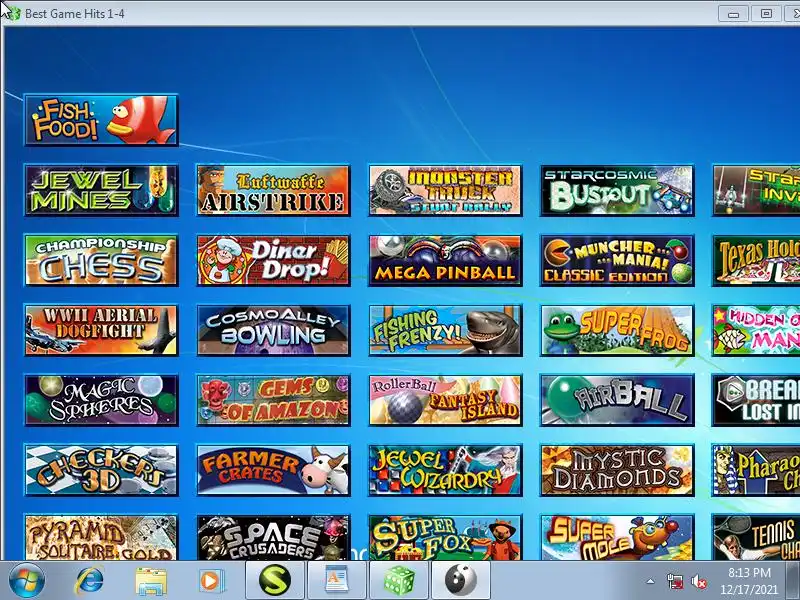Select the Diner Drop game

273,260
